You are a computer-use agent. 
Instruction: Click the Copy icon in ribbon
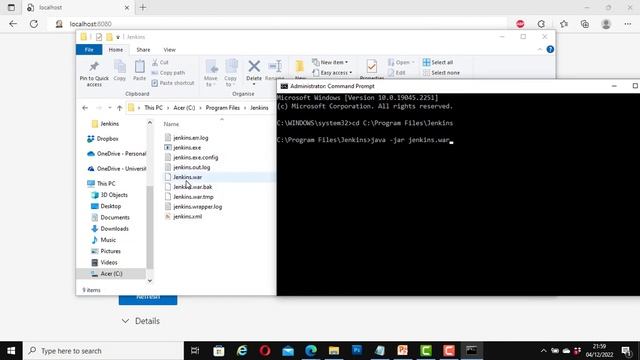point(120,70)
